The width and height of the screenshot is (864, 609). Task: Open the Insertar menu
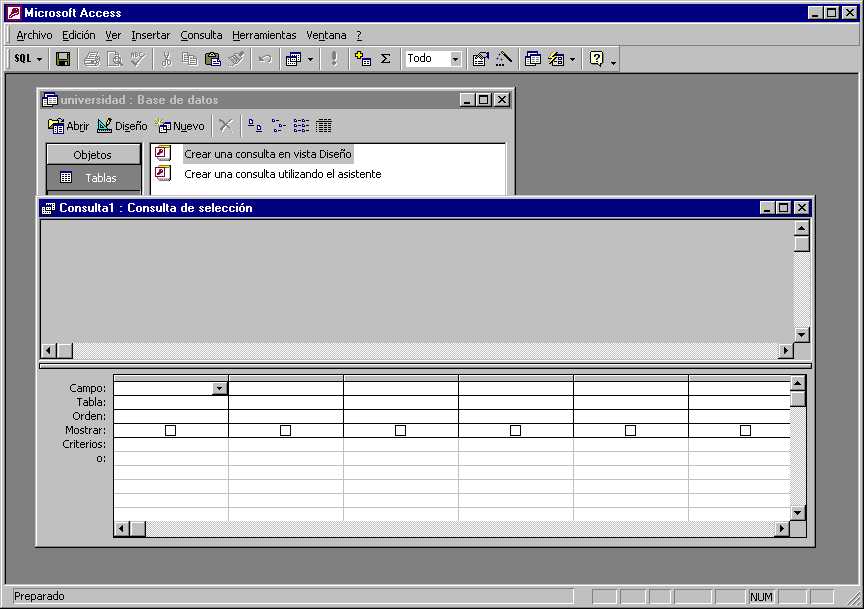coord(150,35)
